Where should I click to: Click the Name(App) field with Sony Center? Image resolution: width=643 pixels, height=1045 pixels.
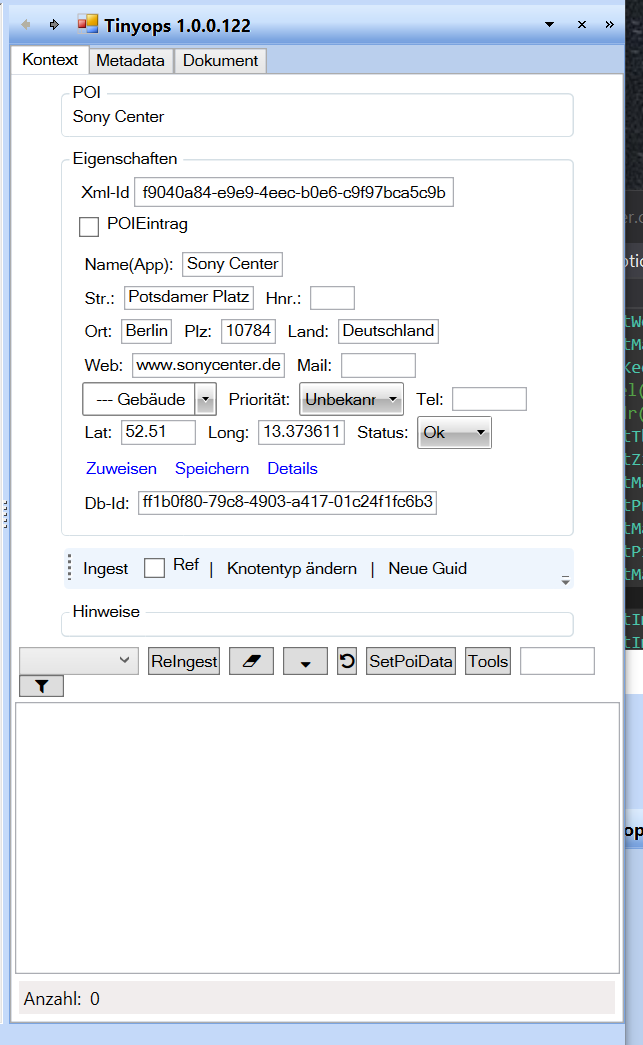233,264
